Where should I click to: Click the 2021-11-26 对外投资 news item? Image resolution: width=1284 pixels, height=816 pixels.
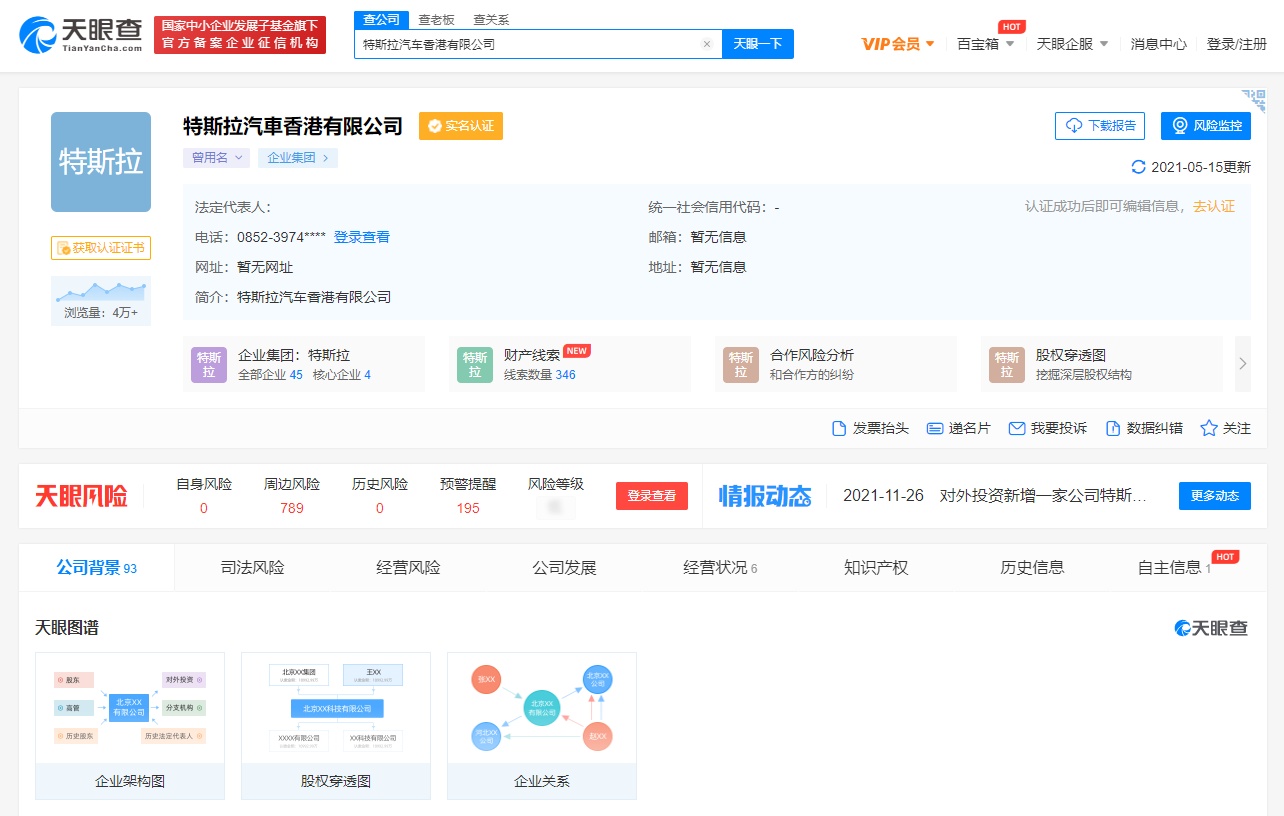[x=995, y=496]
